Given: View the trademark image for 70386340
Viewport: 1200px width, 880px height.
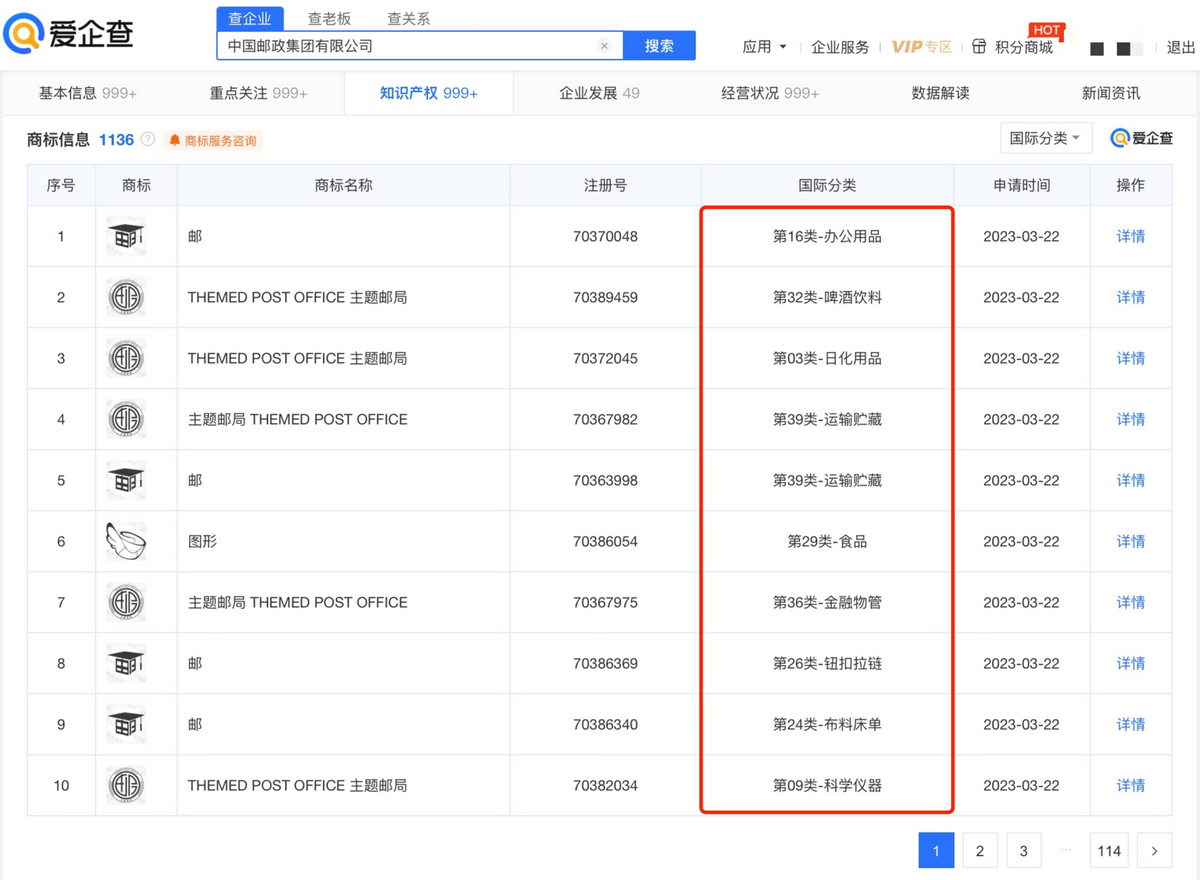Looking at the screenshot, I should tap(126, 724).
